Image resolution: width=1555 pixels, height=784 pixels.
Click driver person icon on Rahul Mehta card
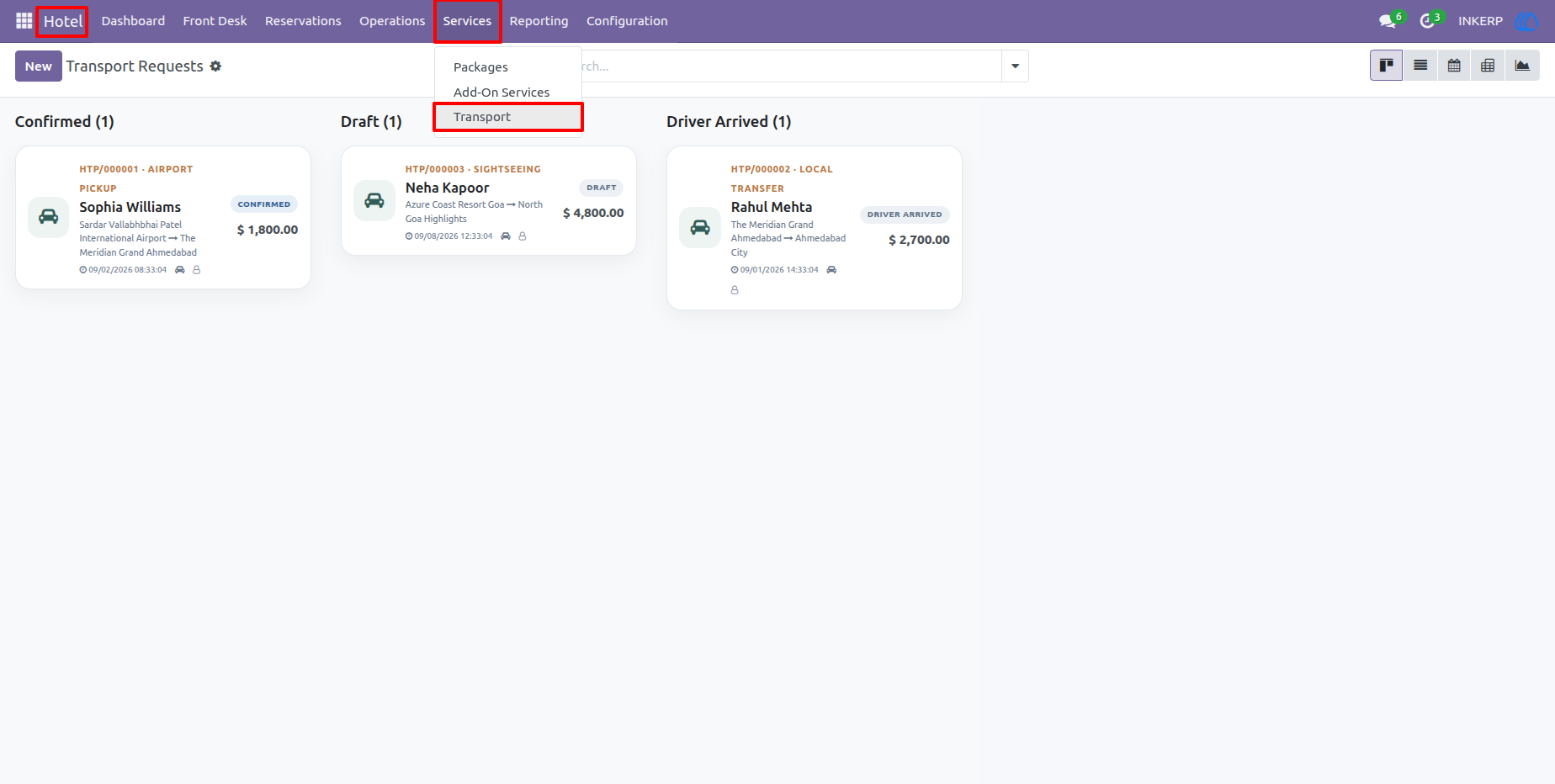(735, 290)
